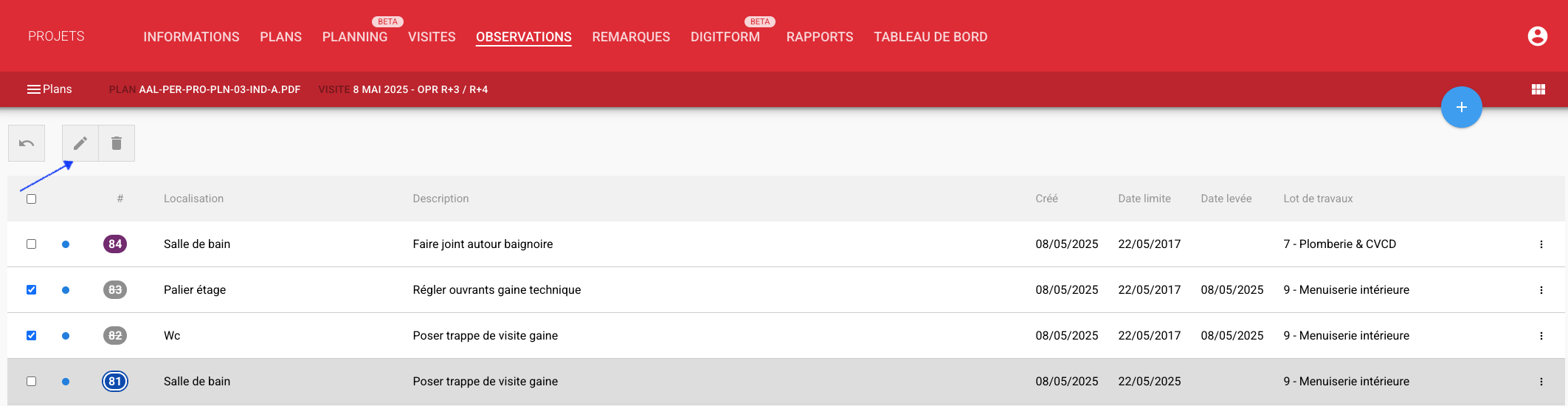The image size is (1568, 406).
Task: Check the box for observation 84
Action: pyautogui.click(x=31, y=244)
